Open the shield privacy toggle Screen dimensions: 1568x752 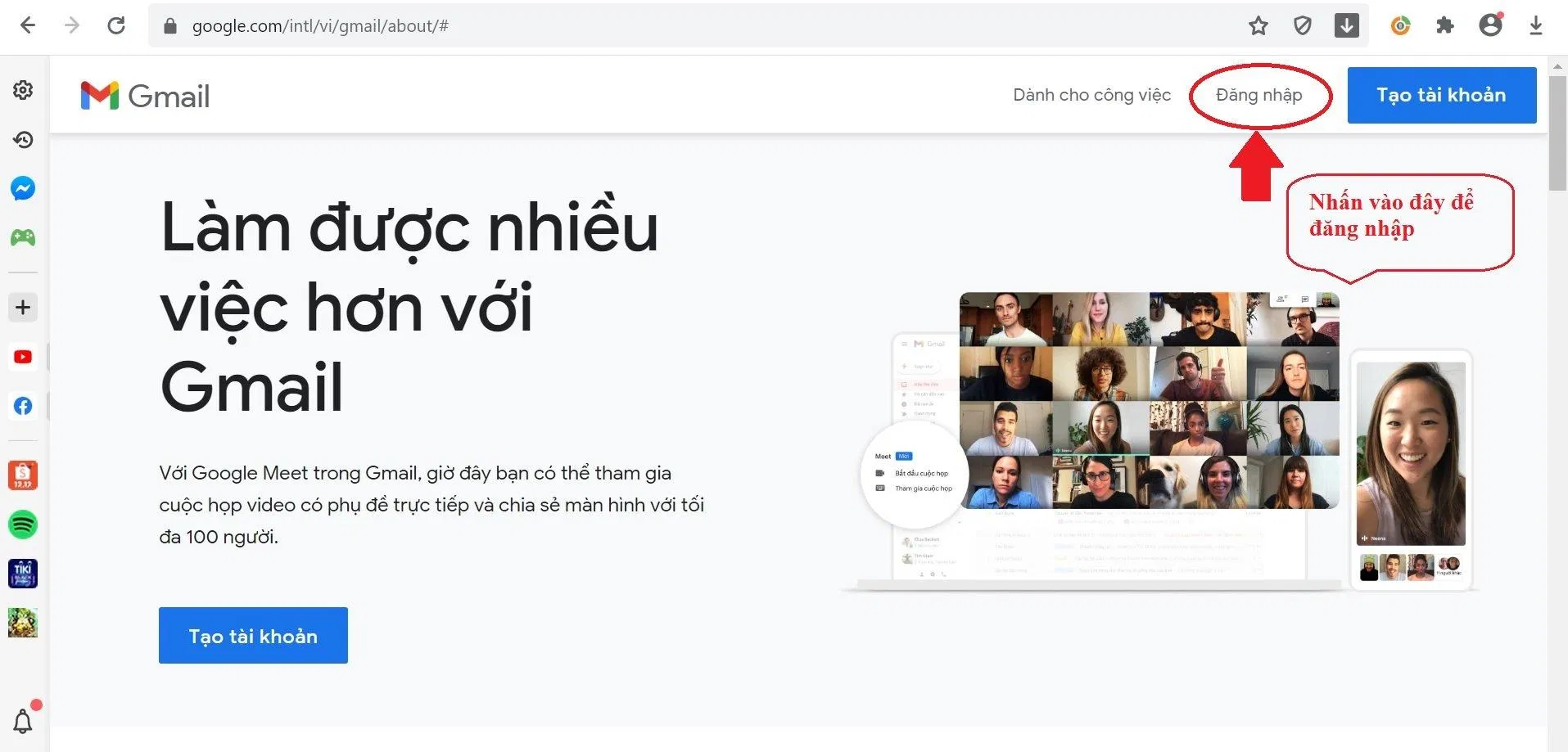click(1303, 25)
